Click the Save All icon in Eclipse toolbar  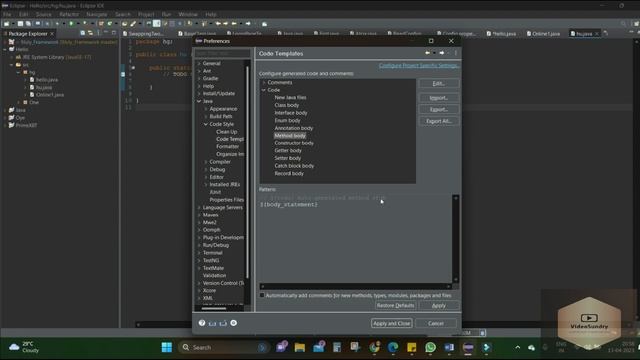(28, 24)
